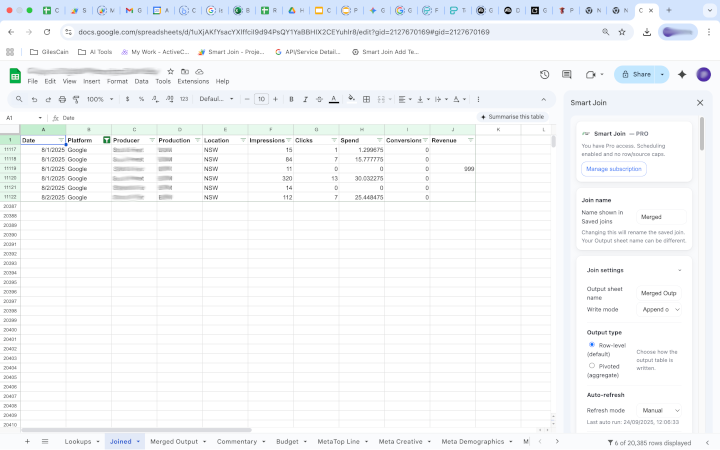Open filter toggle on Spend column
This screenshot has width=720, height=450.
(379, 140)
